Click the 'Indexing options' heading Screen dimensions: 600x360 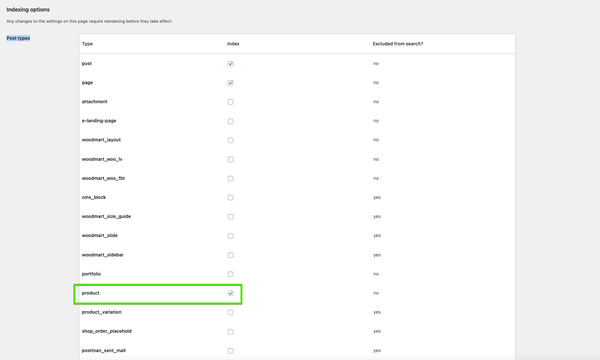(28, 10)
